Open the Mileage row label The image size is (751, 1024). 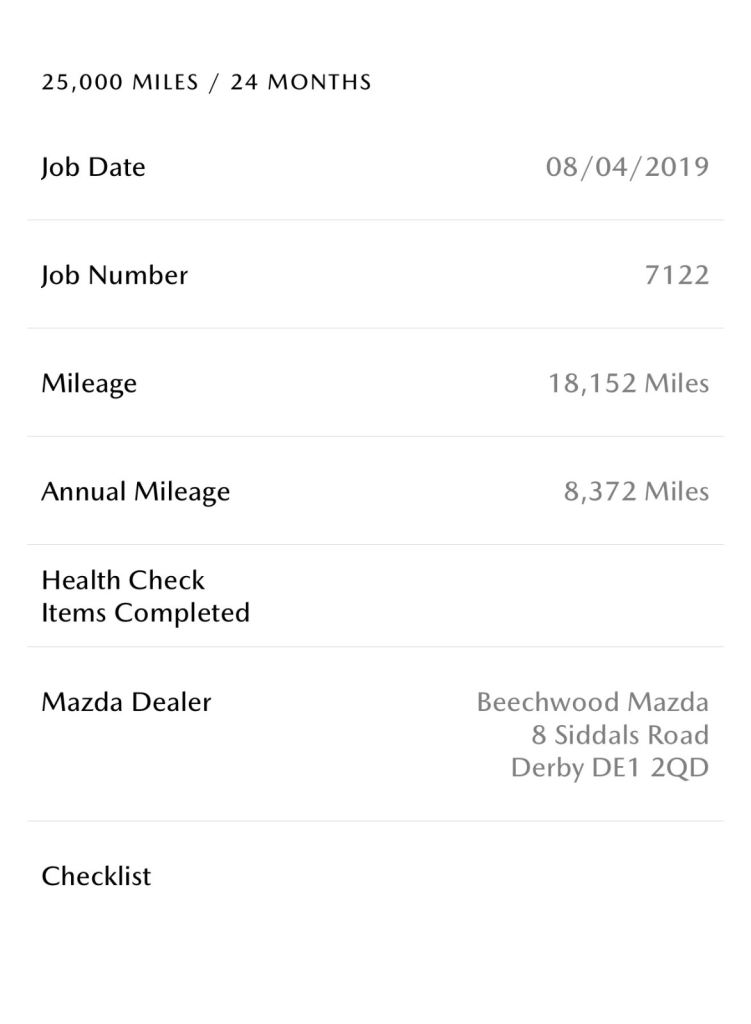pos(89,383)
